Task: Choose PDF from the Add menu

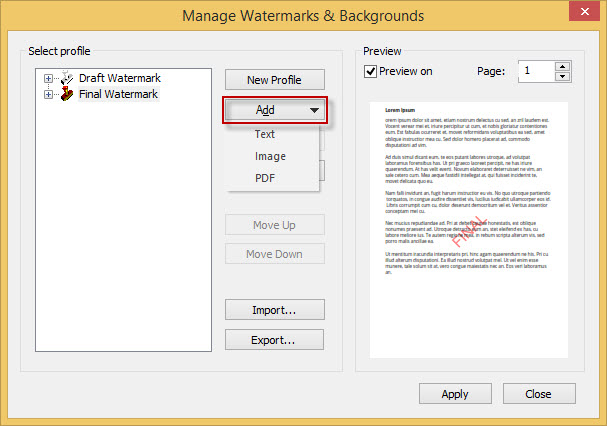Action: coord(265,178)
